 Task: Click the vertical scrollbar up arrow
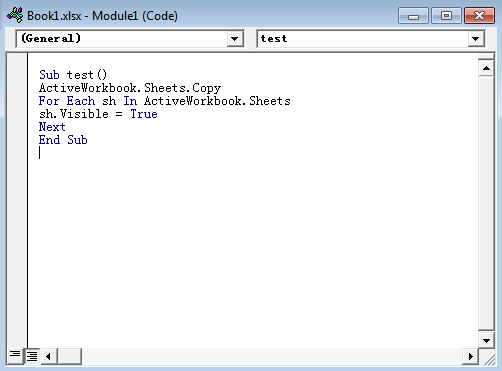pos(486,68)
